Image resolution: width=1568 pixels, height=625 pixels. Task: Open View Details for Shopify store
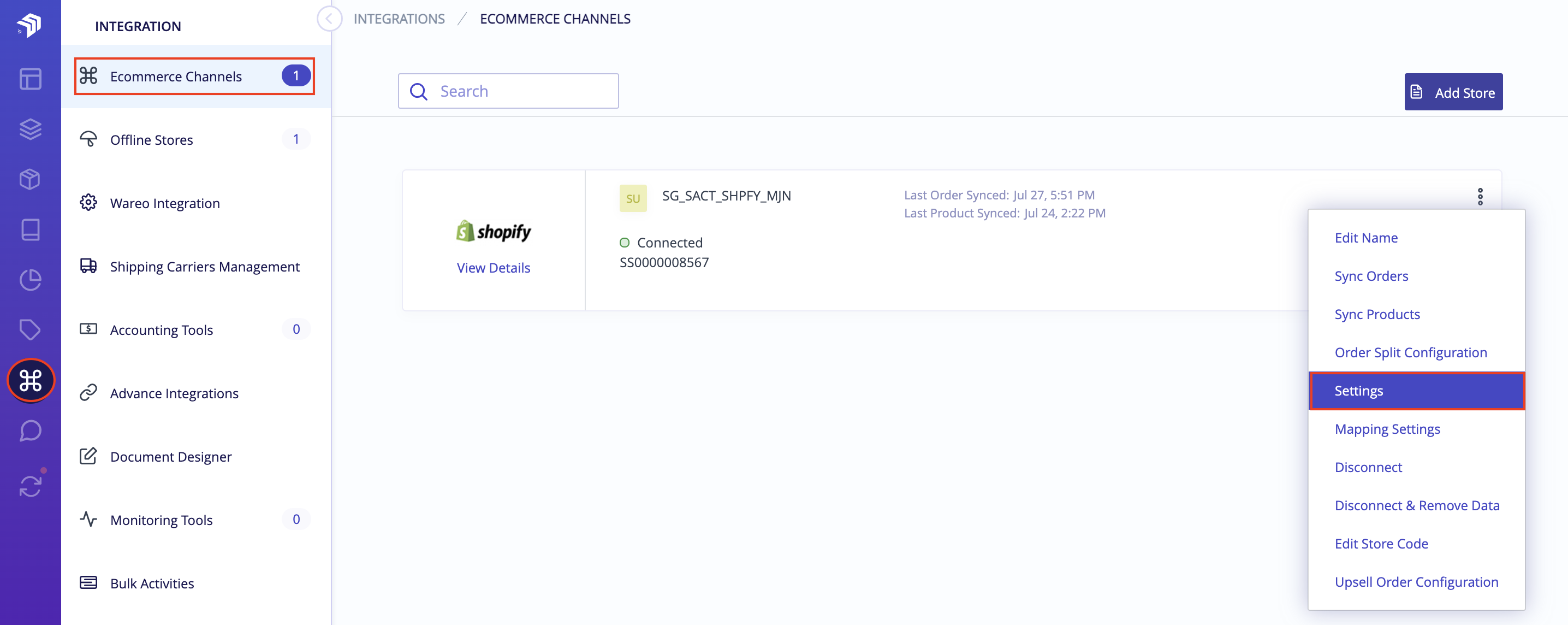[x=494, y=267]
